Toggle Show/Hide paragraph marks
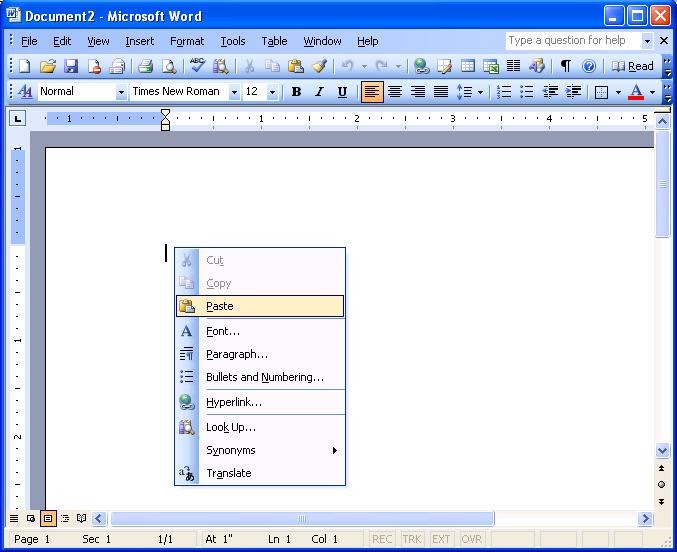 (566, 67)
